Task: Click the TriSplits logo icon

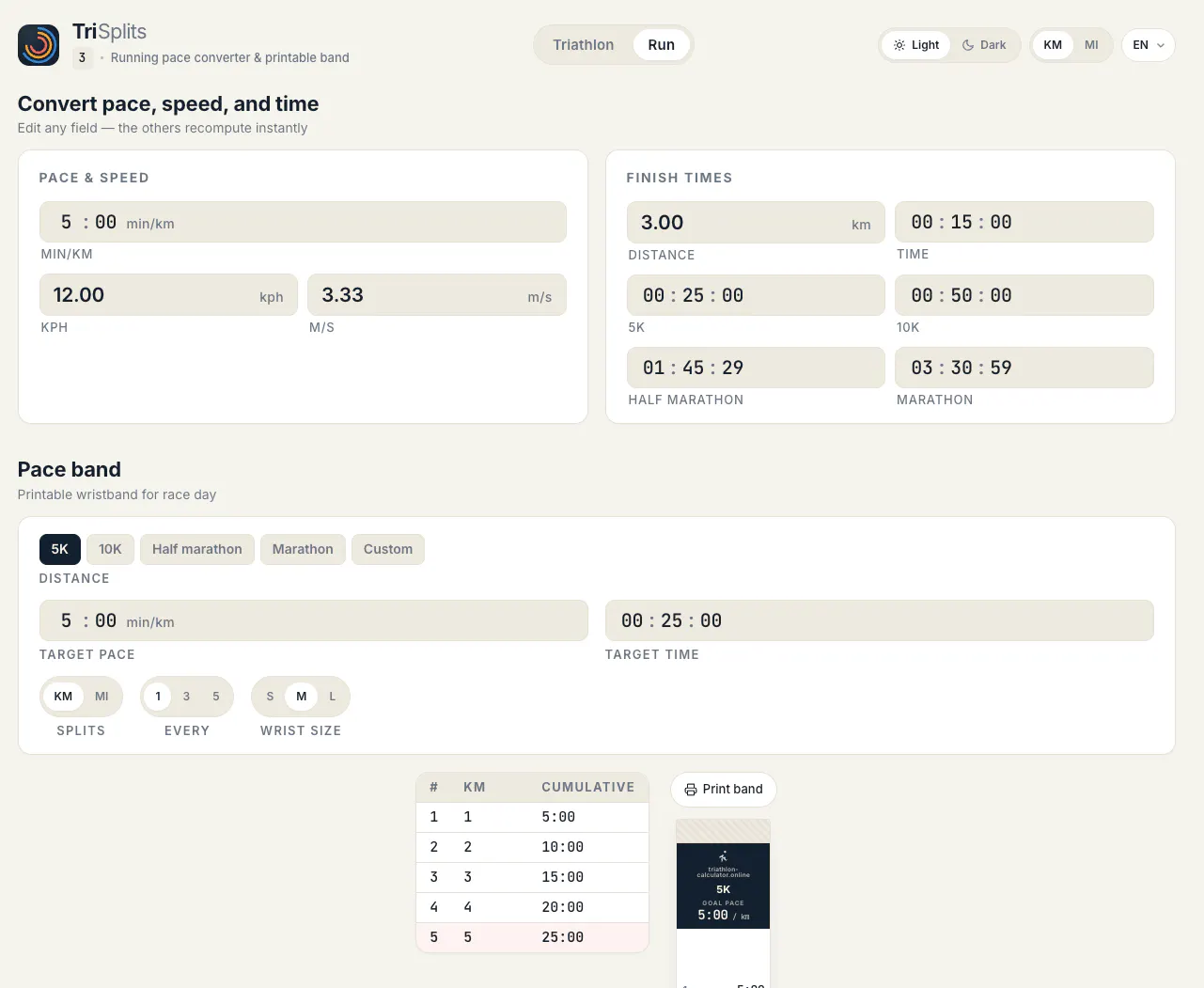Action: point(39,45)
